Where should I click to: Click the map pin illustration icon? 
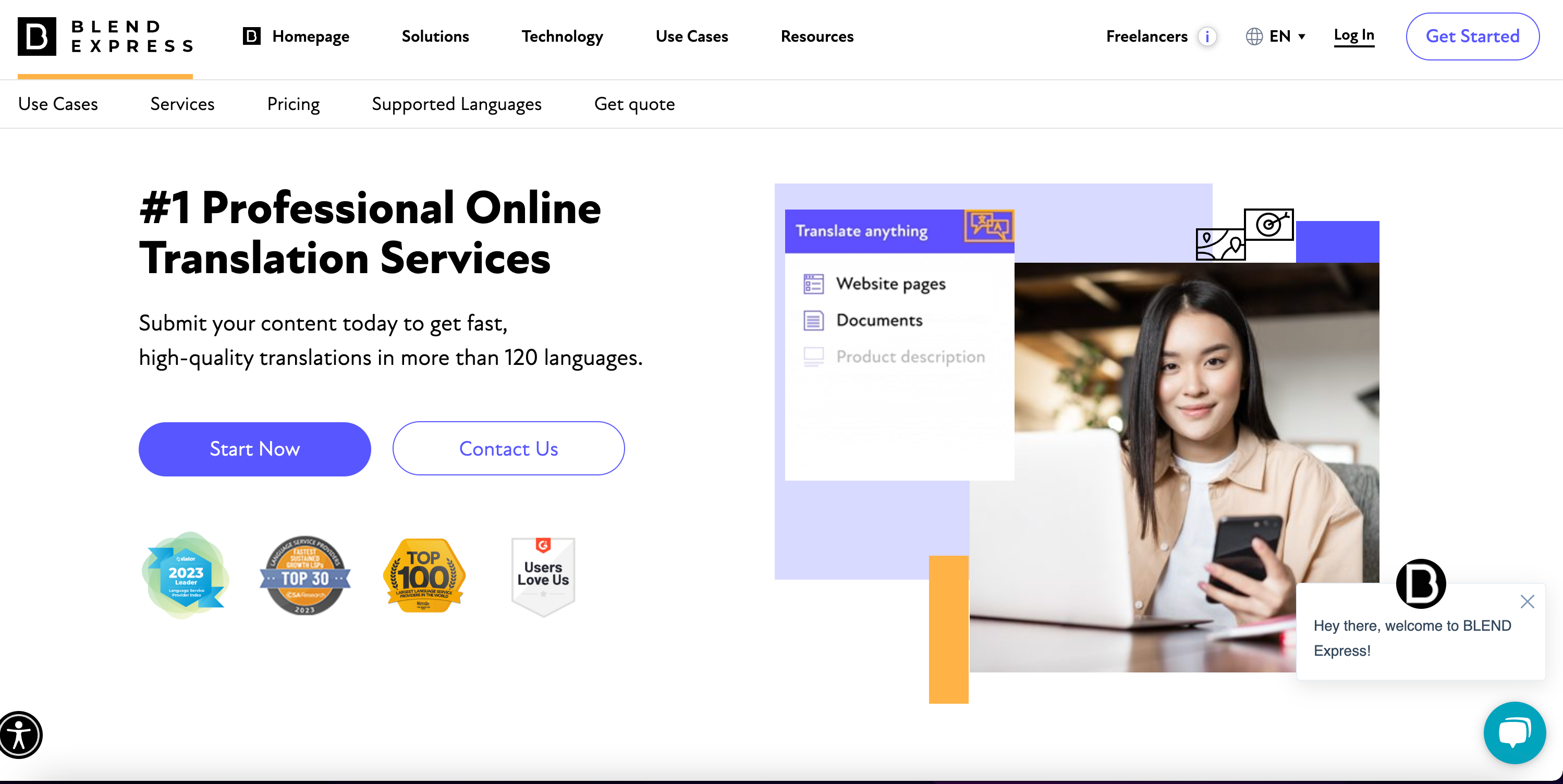coord(1220,244)
